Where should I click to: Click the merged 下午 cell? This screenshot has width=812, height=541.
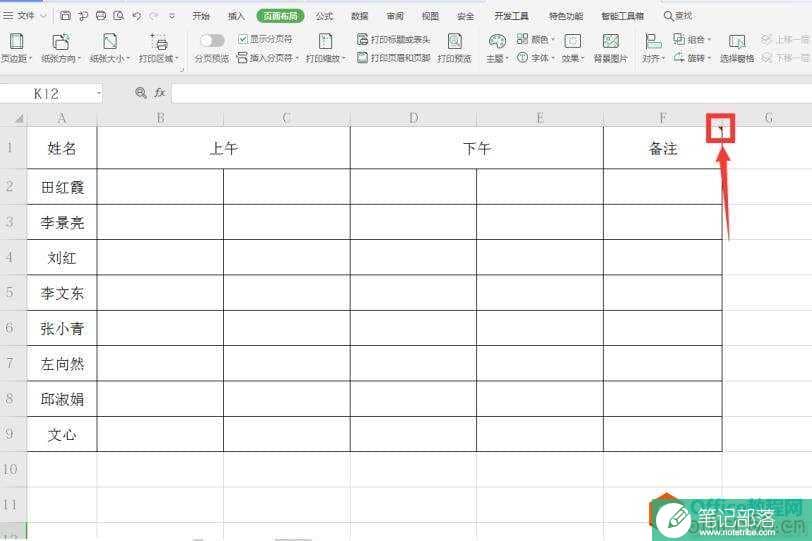477,148
